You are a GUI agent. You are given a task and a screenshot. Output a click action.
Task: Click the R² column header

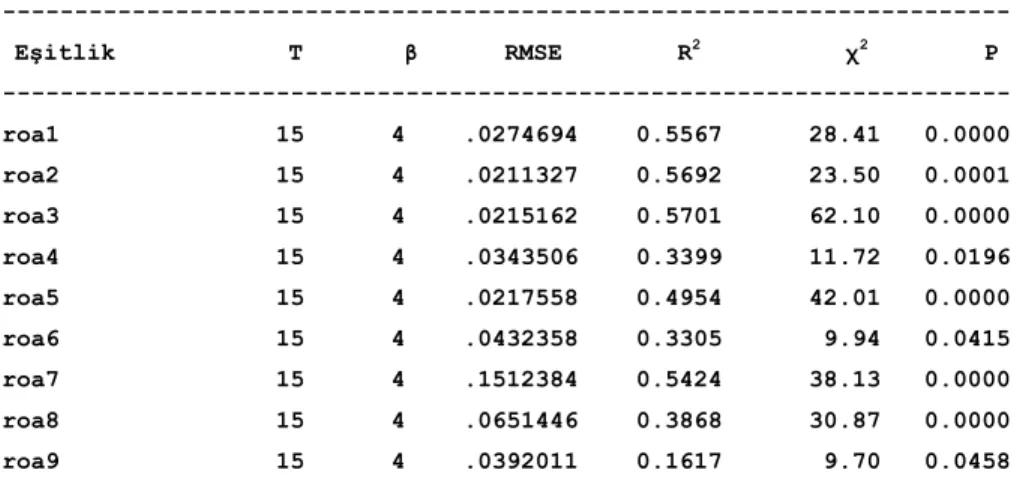(x=688, y=51)
